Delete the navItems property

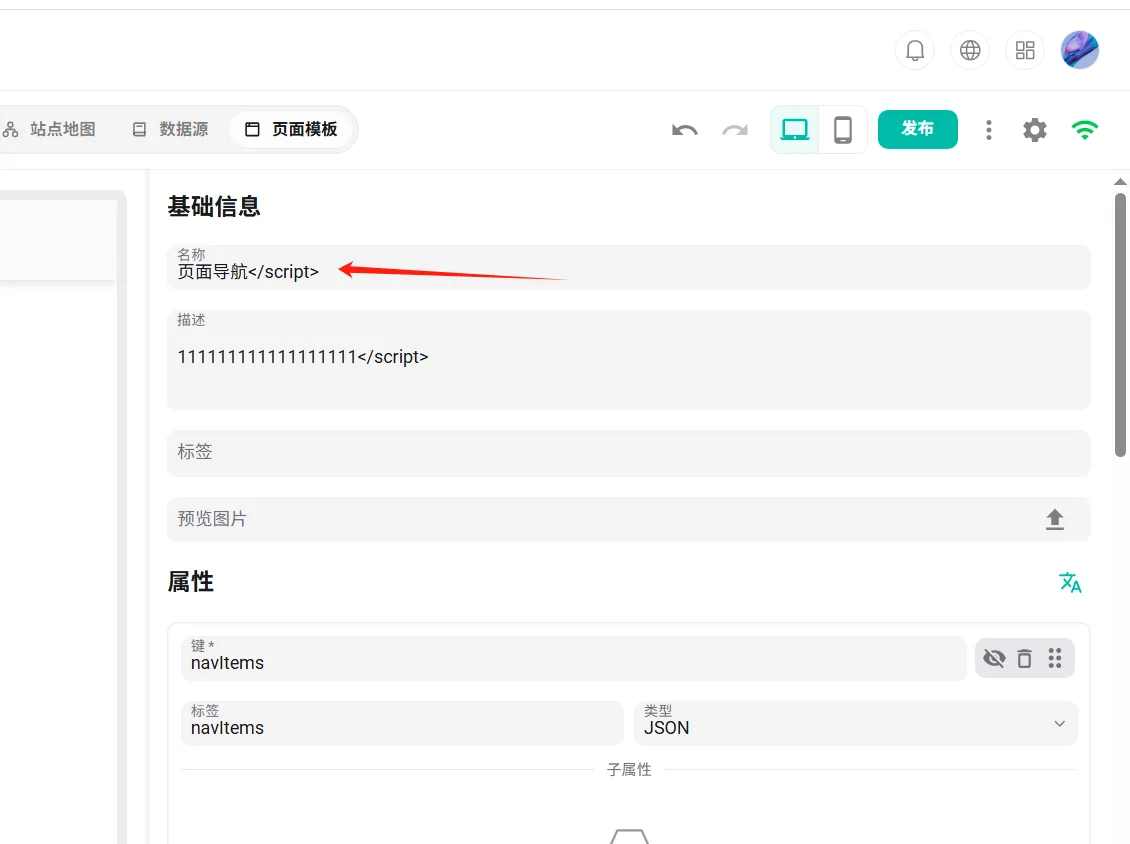pyautogui.click(x=1024, y=658)
